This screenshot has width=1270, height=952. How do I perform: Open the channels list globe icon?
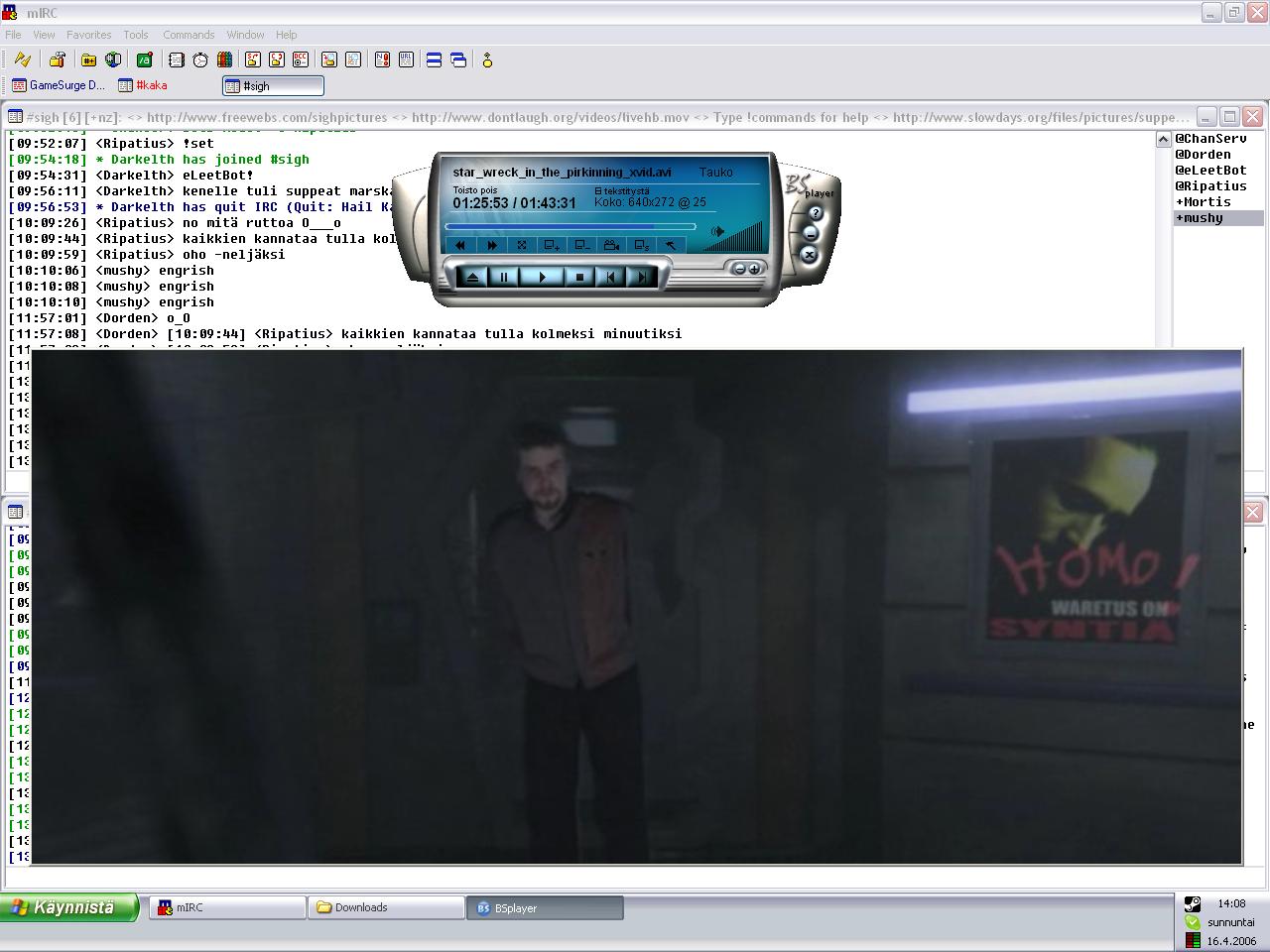[x=113, y=59]
